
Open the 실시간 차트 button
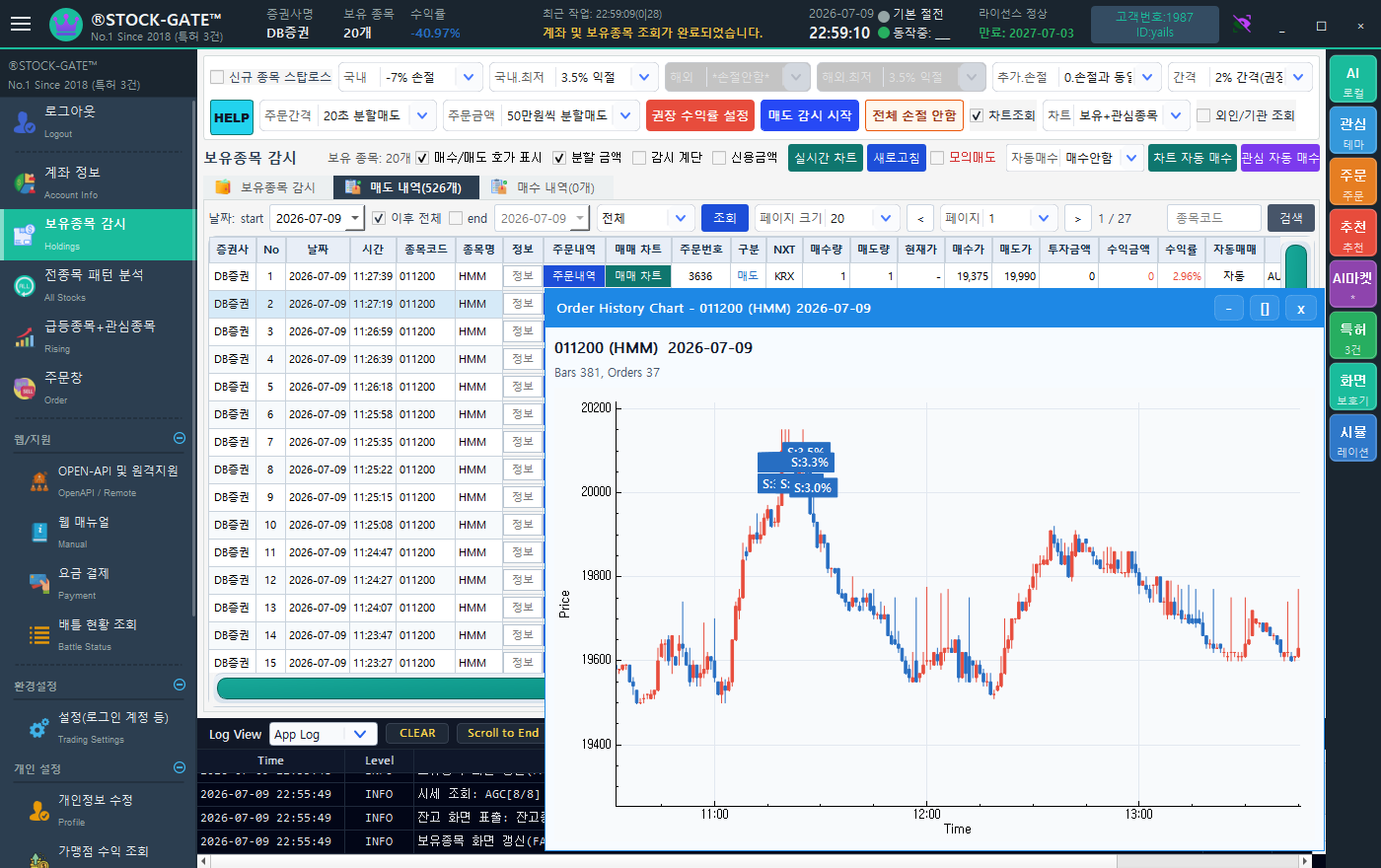pyautogui.click(x=826, y=158)
